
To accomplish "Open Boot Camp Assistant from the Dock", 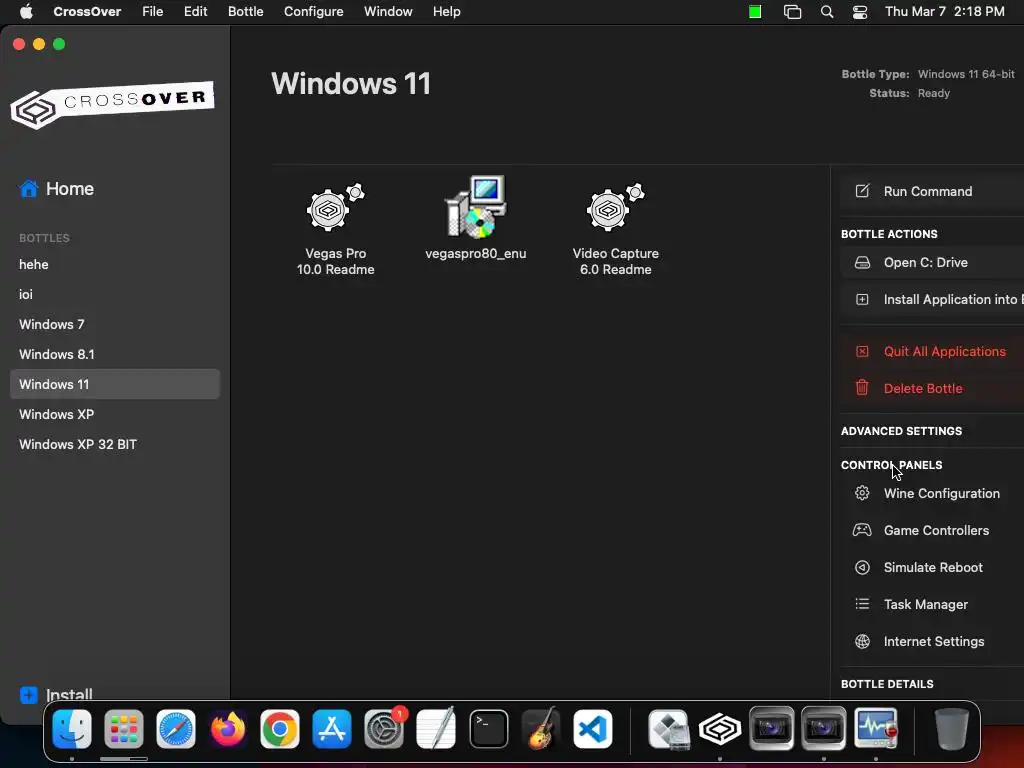I will pos(669,729).
